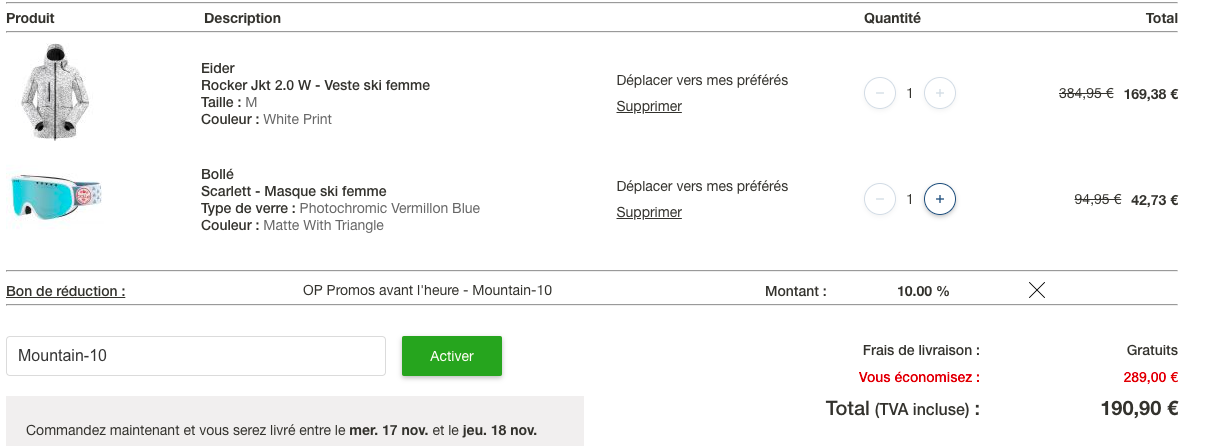Click Supprimer for the Eider jacket
This screenshot has width=1217, height=446.
pyautogui.click(x=649, y=106)
